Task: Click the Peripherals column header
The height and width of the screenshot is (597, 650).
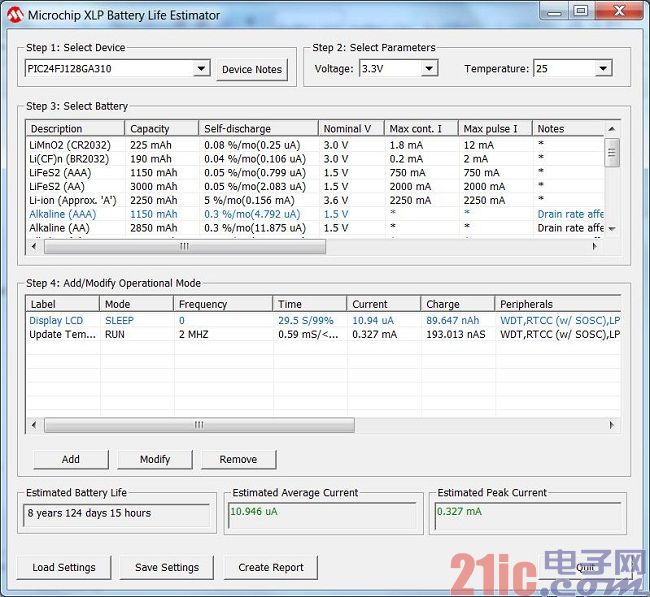Action: tap(558, 304)
